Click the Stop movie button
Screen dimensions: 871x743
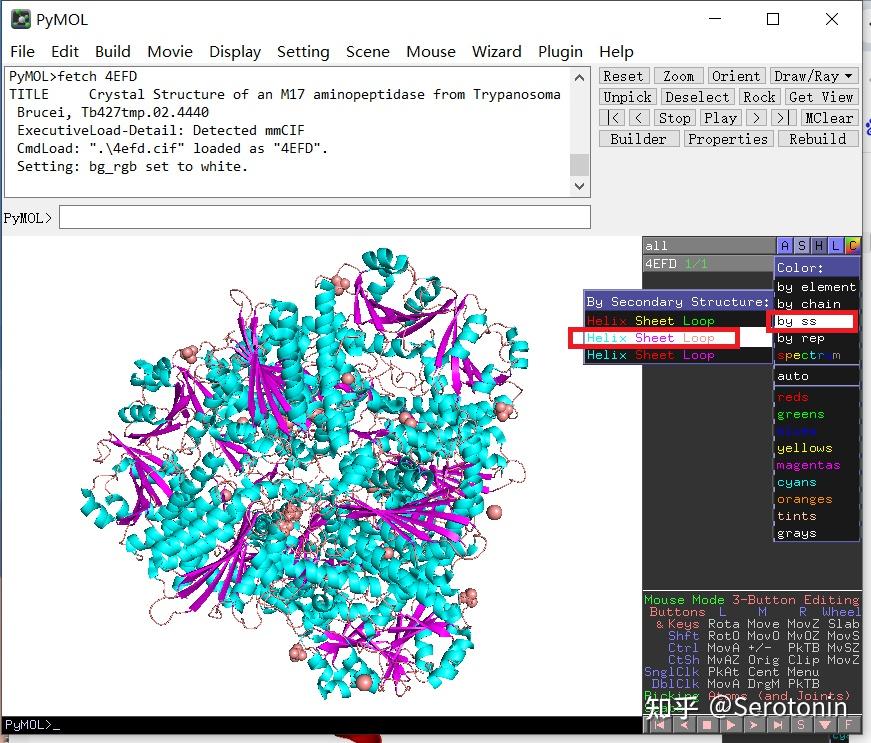[x=674, y=118]
